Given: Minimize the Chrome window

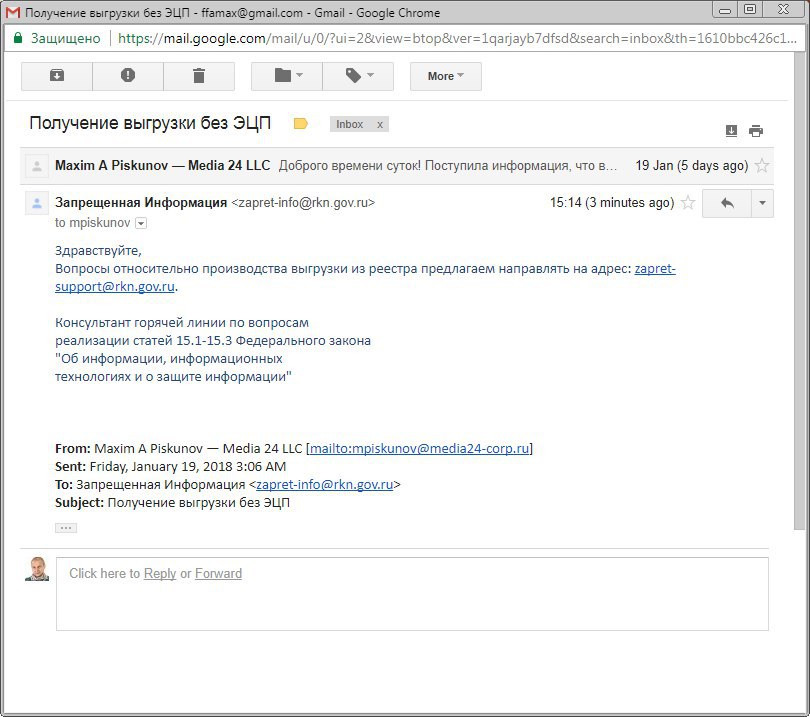Looking at the screenshot, I should pyautogui.click(x=725, y=10).
